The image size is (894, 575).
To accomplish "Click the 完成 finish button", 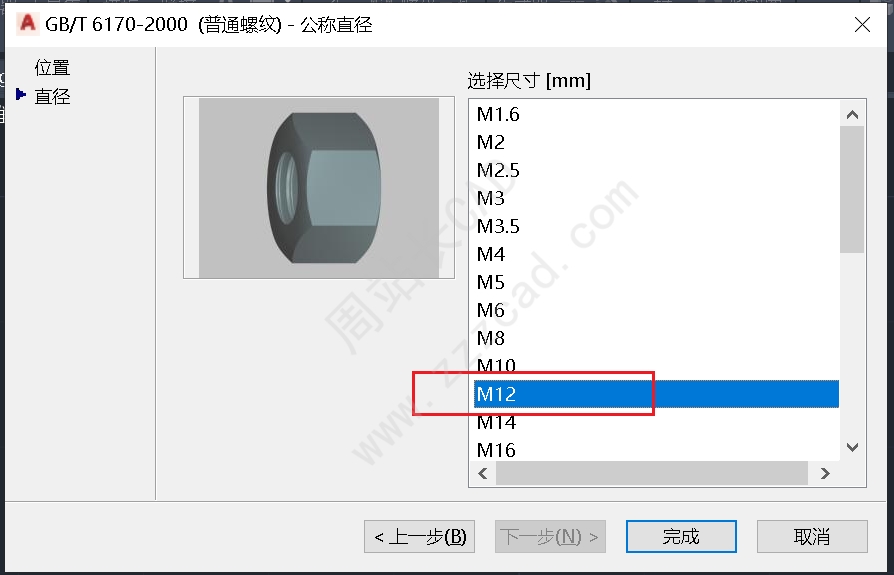I will coord(681,536).
